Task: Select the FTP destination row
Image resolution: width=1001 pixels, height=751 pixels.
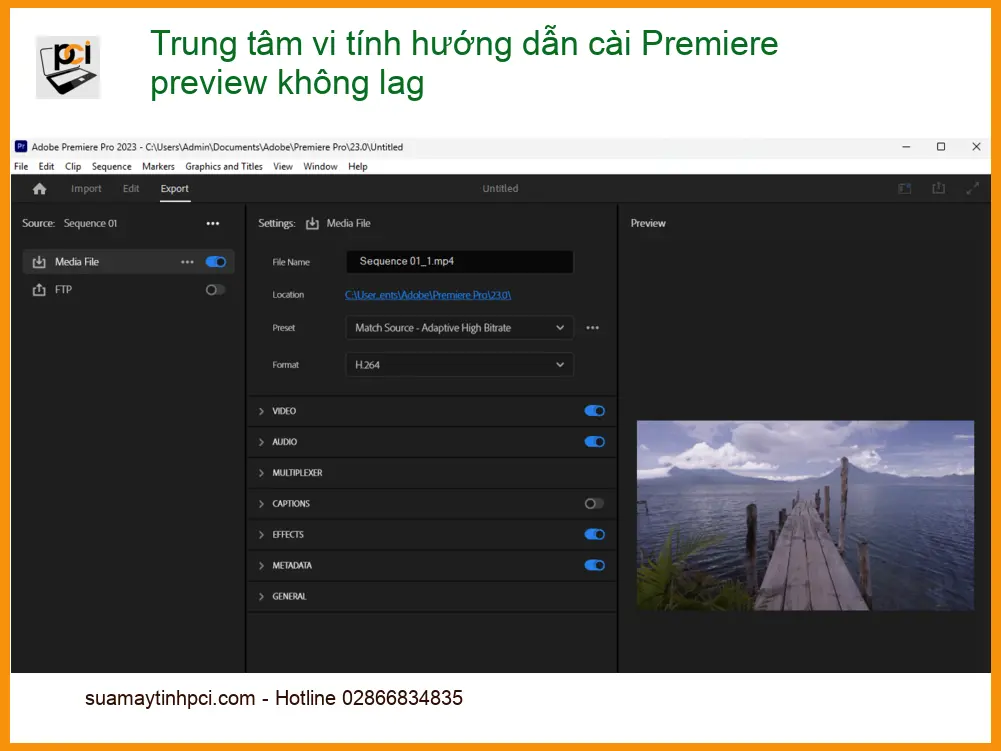Action: 128,290
